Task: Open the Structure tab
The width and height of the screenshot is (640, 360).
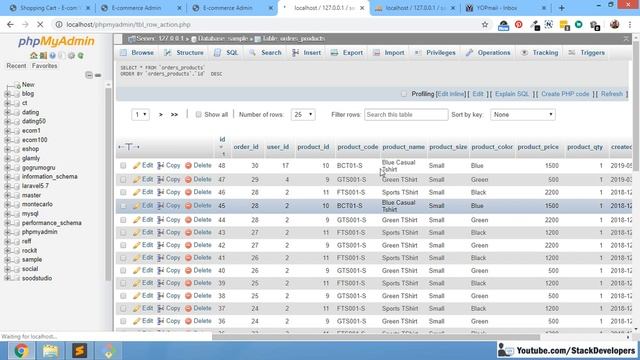Action: 184,53
